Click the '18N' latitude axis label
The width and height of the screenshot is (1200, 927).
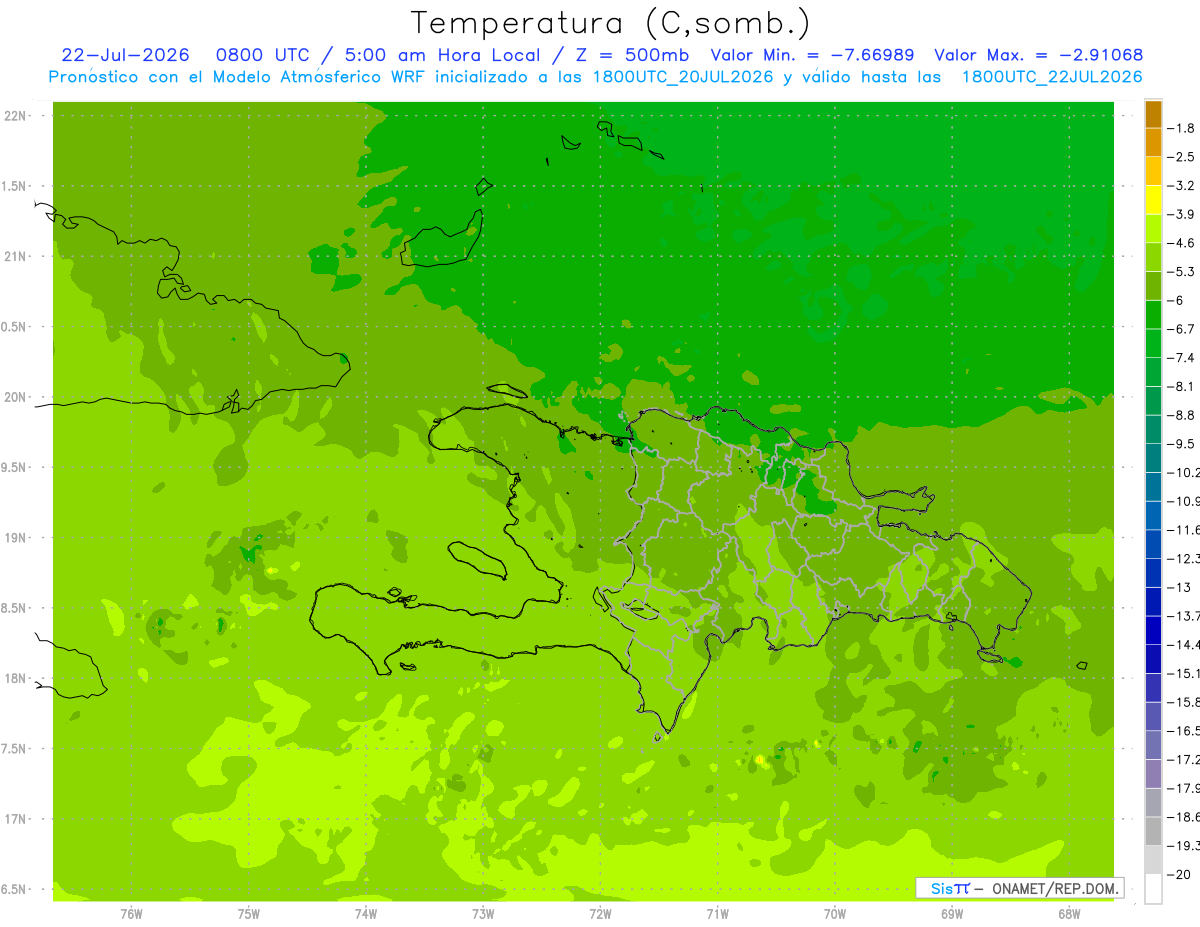coord(14,679)
